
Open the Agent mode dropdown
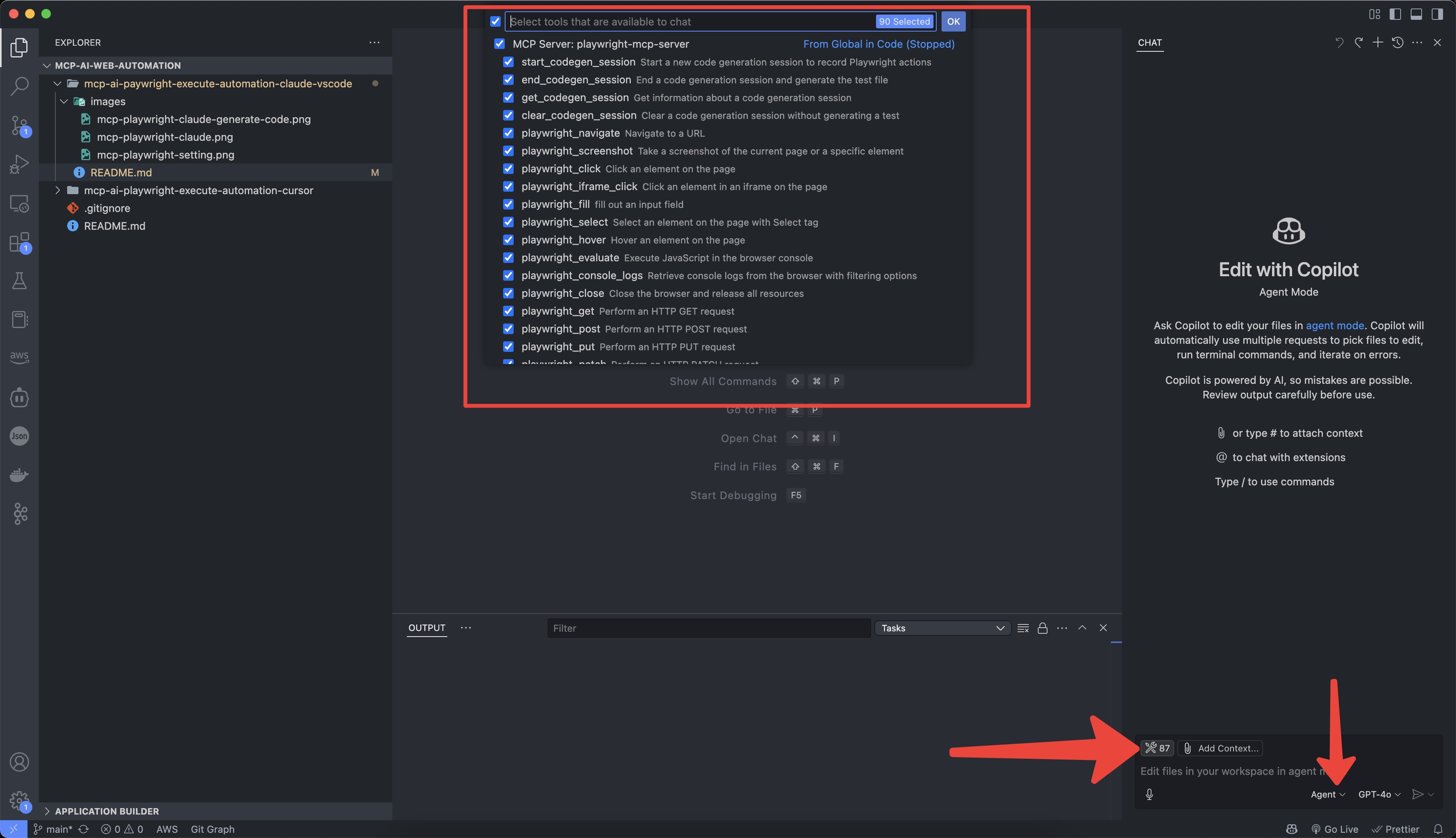tap(1328, 794)
